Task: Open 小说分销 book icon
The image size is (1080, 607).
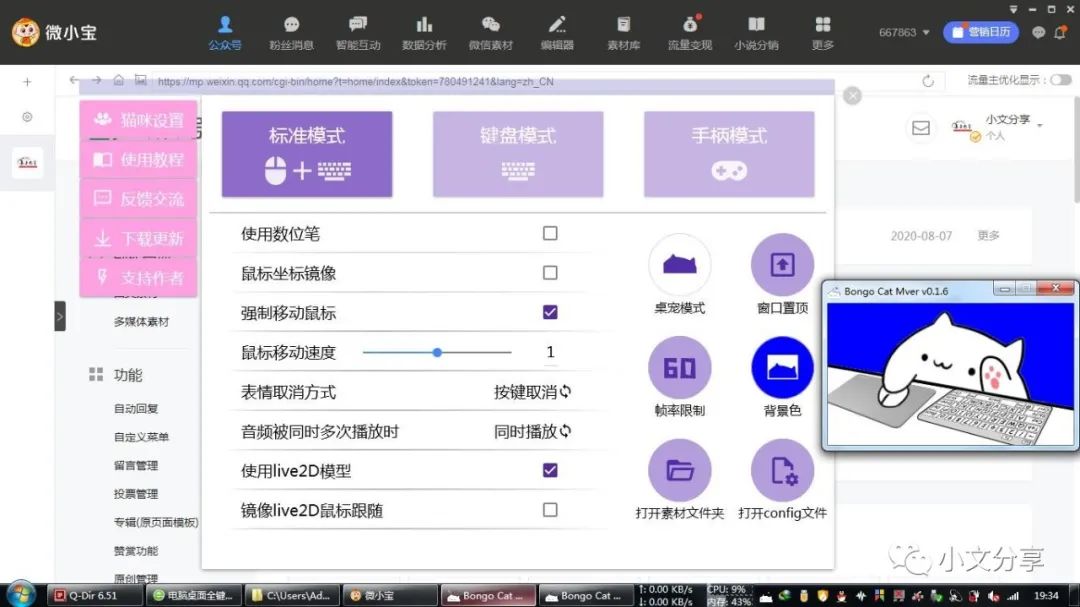Action: (756, 25)
